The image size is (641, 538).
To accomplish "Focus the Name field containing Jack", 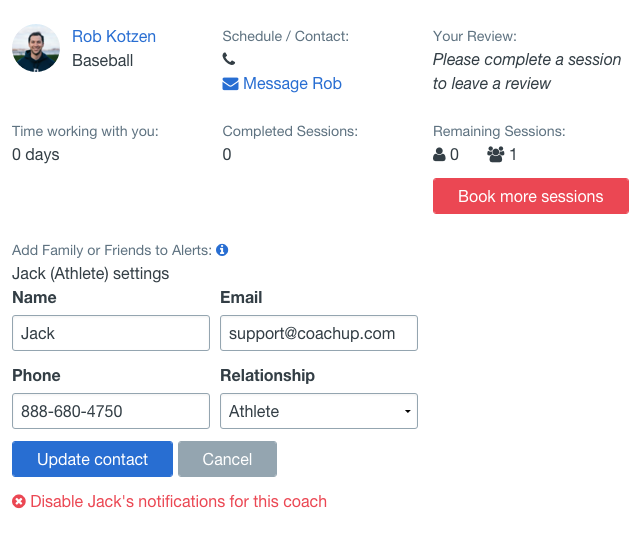I will click(111, 333).
